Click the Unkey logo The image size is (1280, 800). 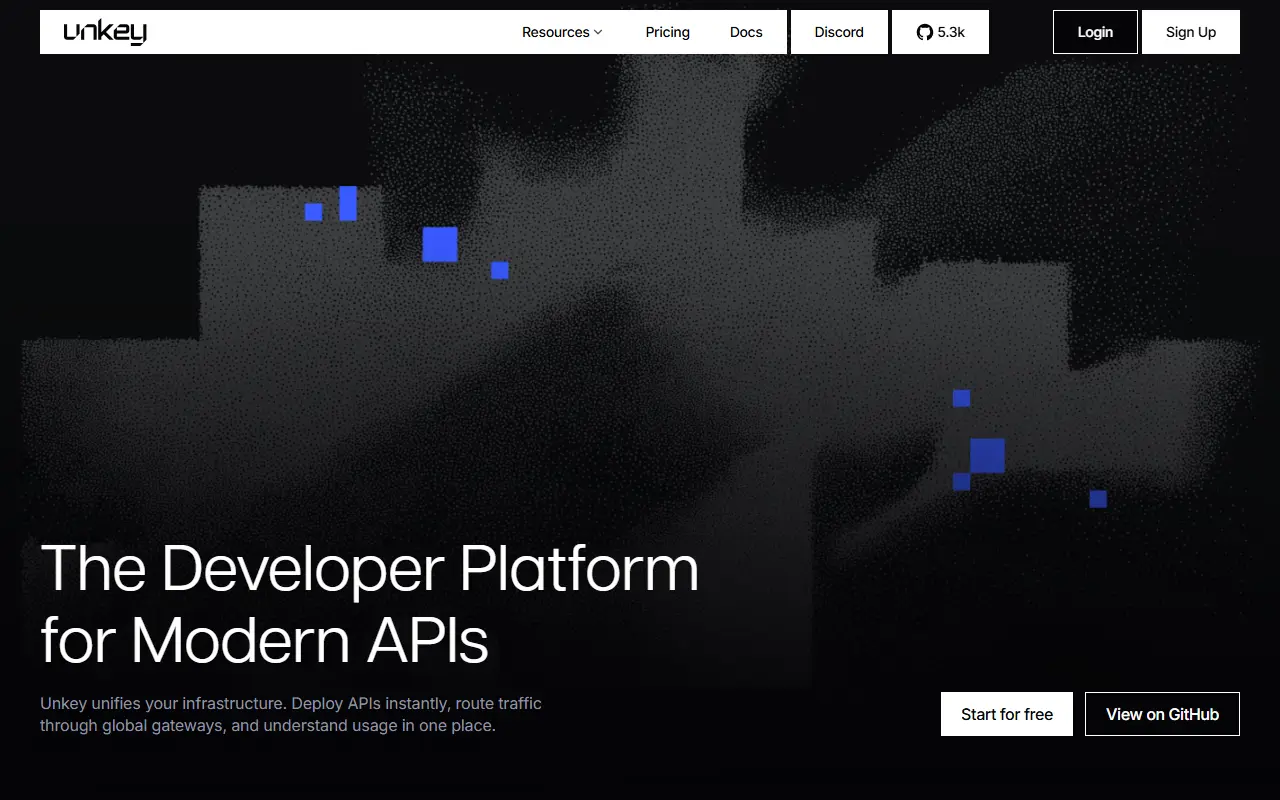pos(105,32)
